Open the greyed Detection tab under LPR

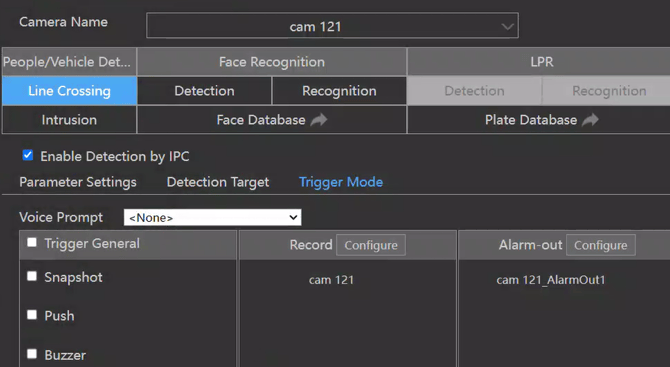tap(474, 91)
